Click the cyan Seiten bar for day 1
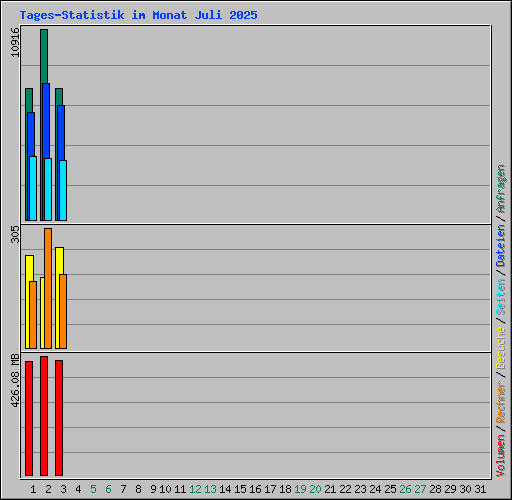Viewport: 512px width, 500px height. tap(33, 188)
